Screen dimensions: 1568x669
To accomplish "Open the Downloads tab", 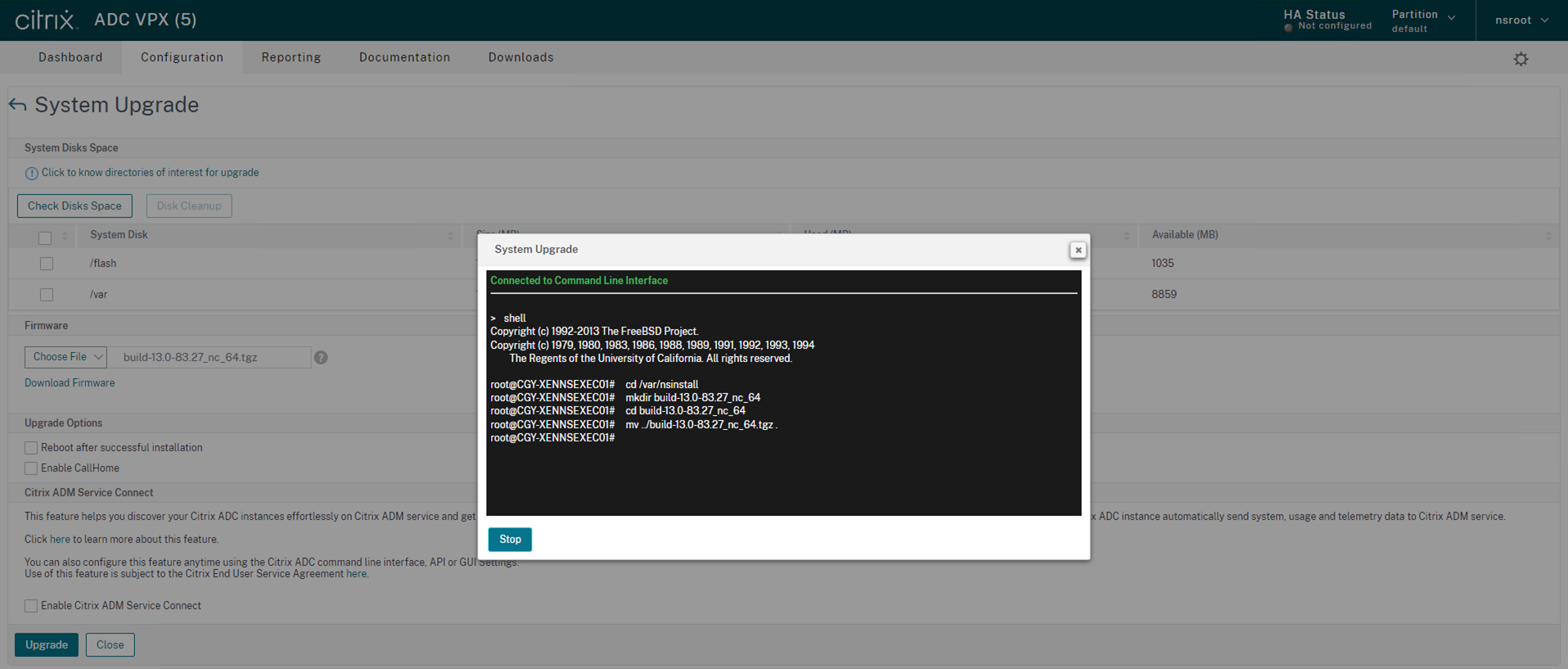I will pos(520,57).
